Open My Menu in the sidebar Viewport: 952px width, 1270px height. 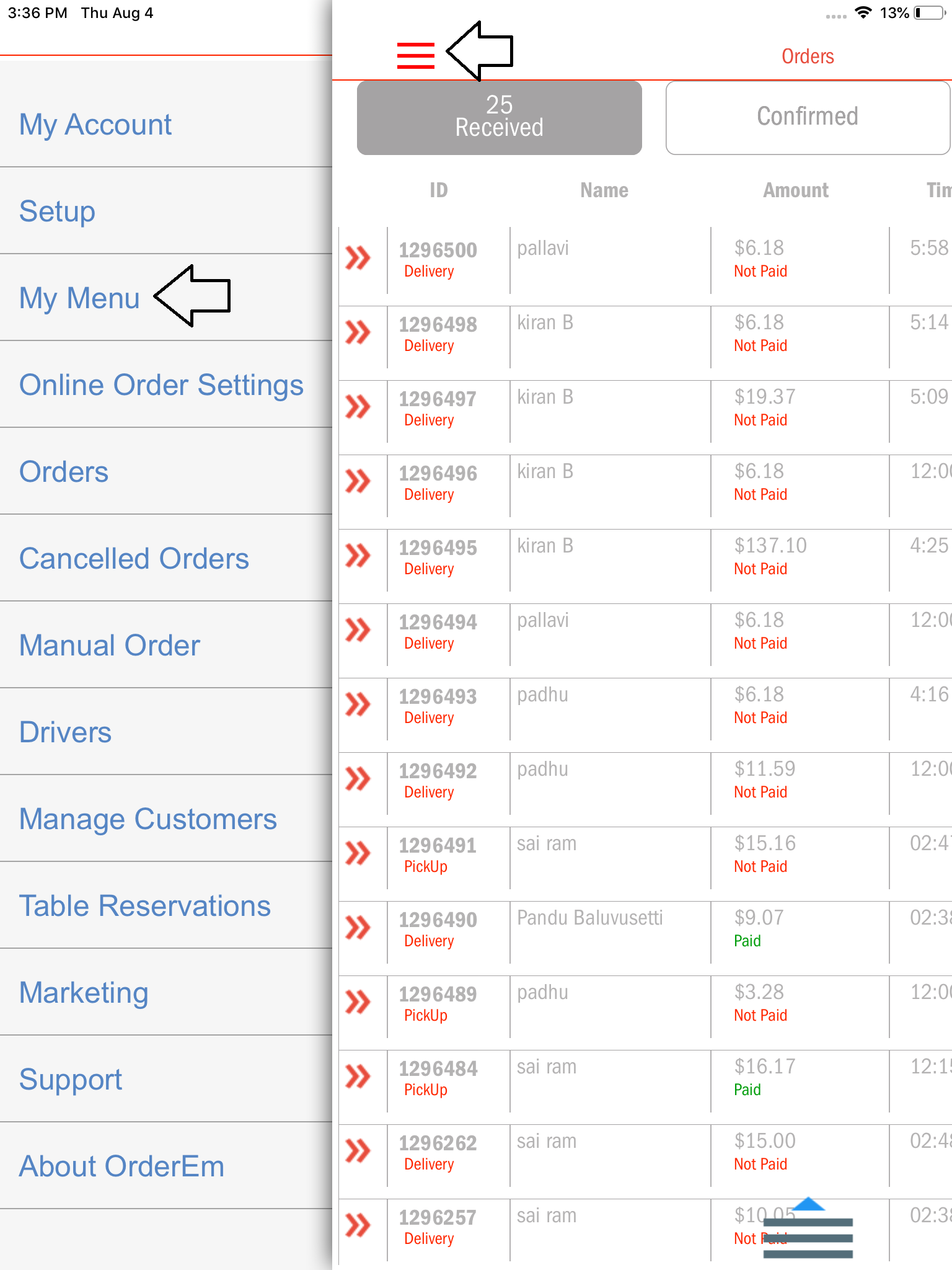click(80, 298)
